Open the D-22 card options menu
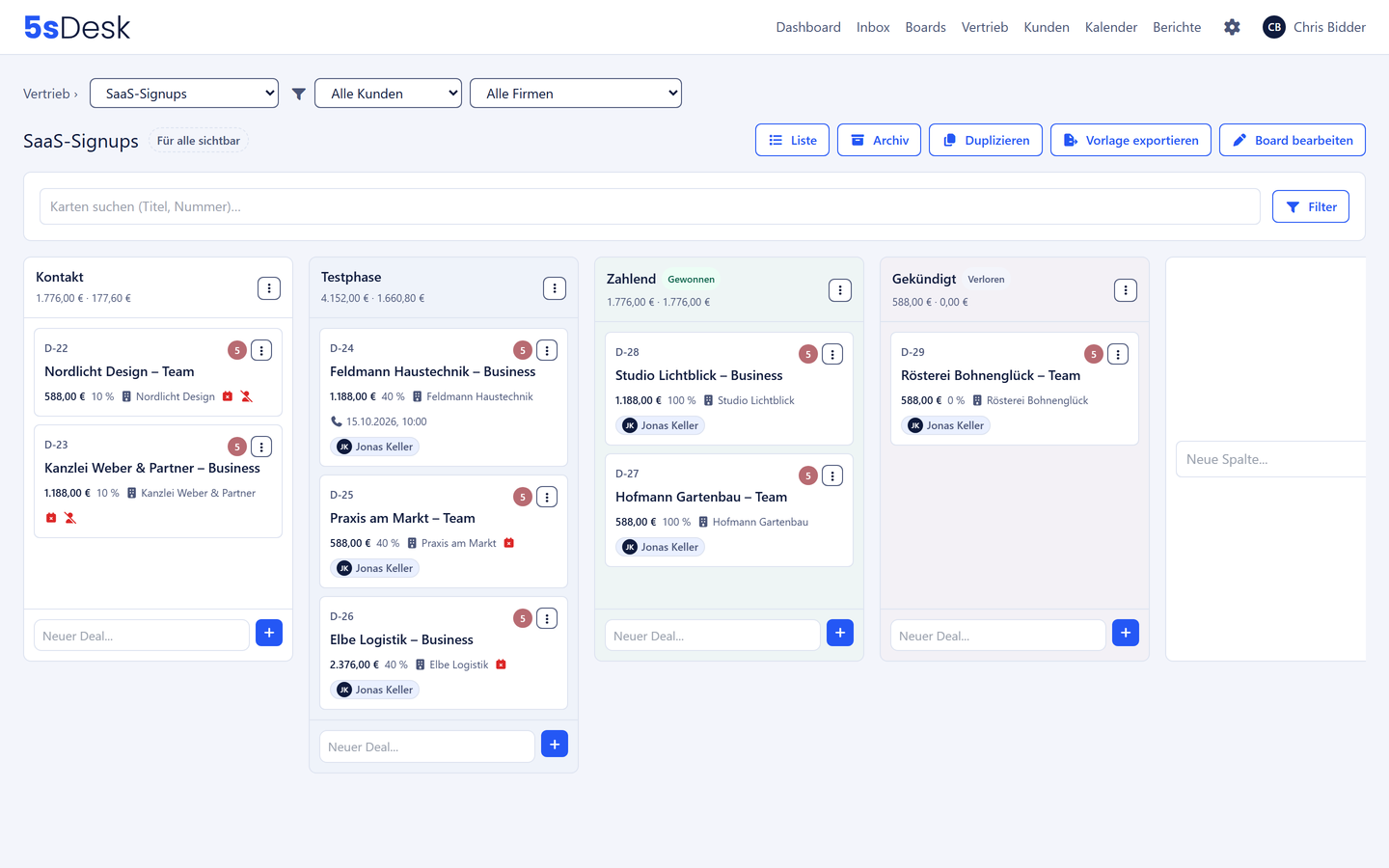Image resolution: width=1389 pixels, height=868 pixels. coord(261,350)
